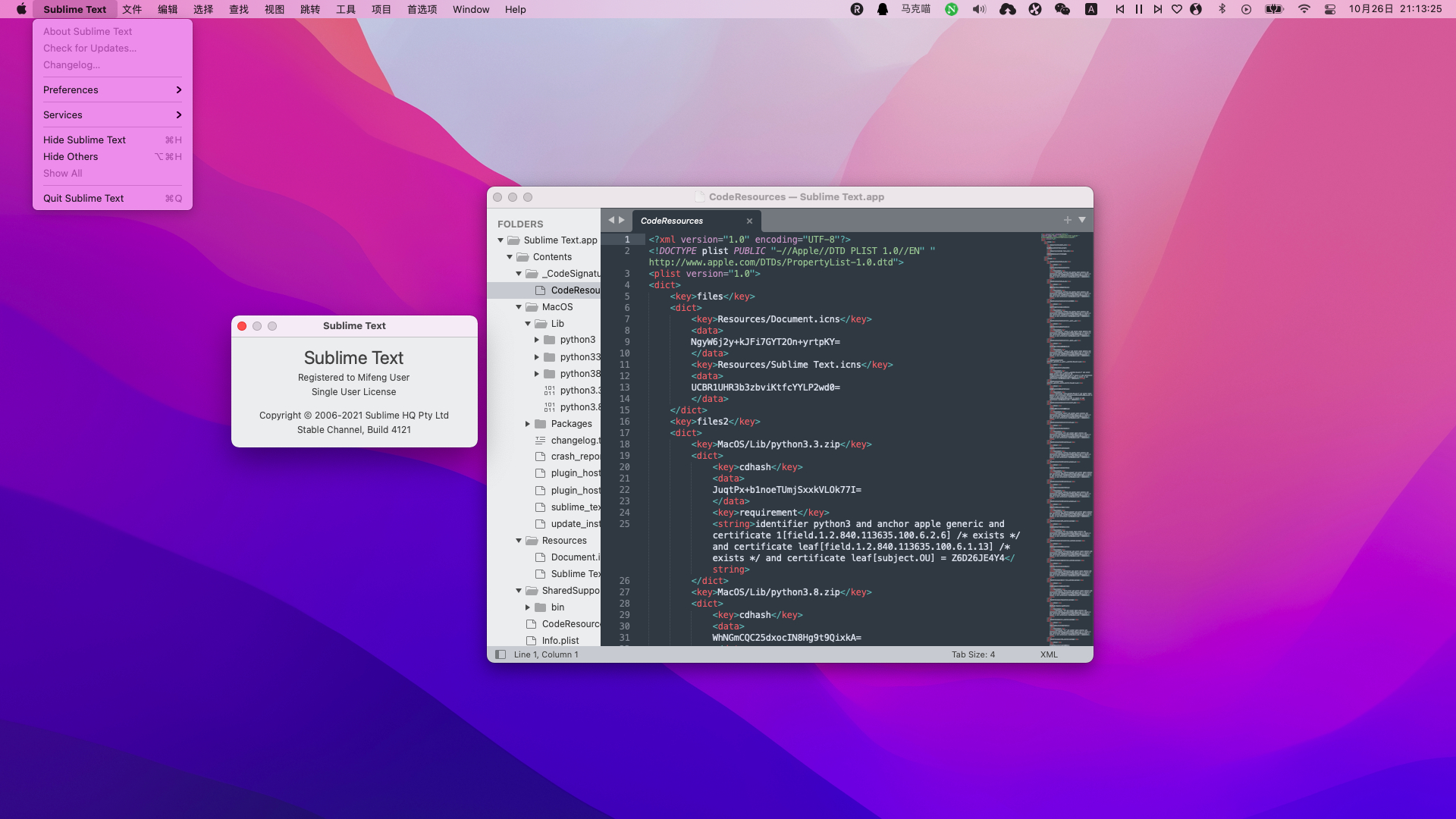Screen dimensions: 1456x819
Task: Click the new tab plus icon
Action: pyautogui.click(x=1067, y=220)
